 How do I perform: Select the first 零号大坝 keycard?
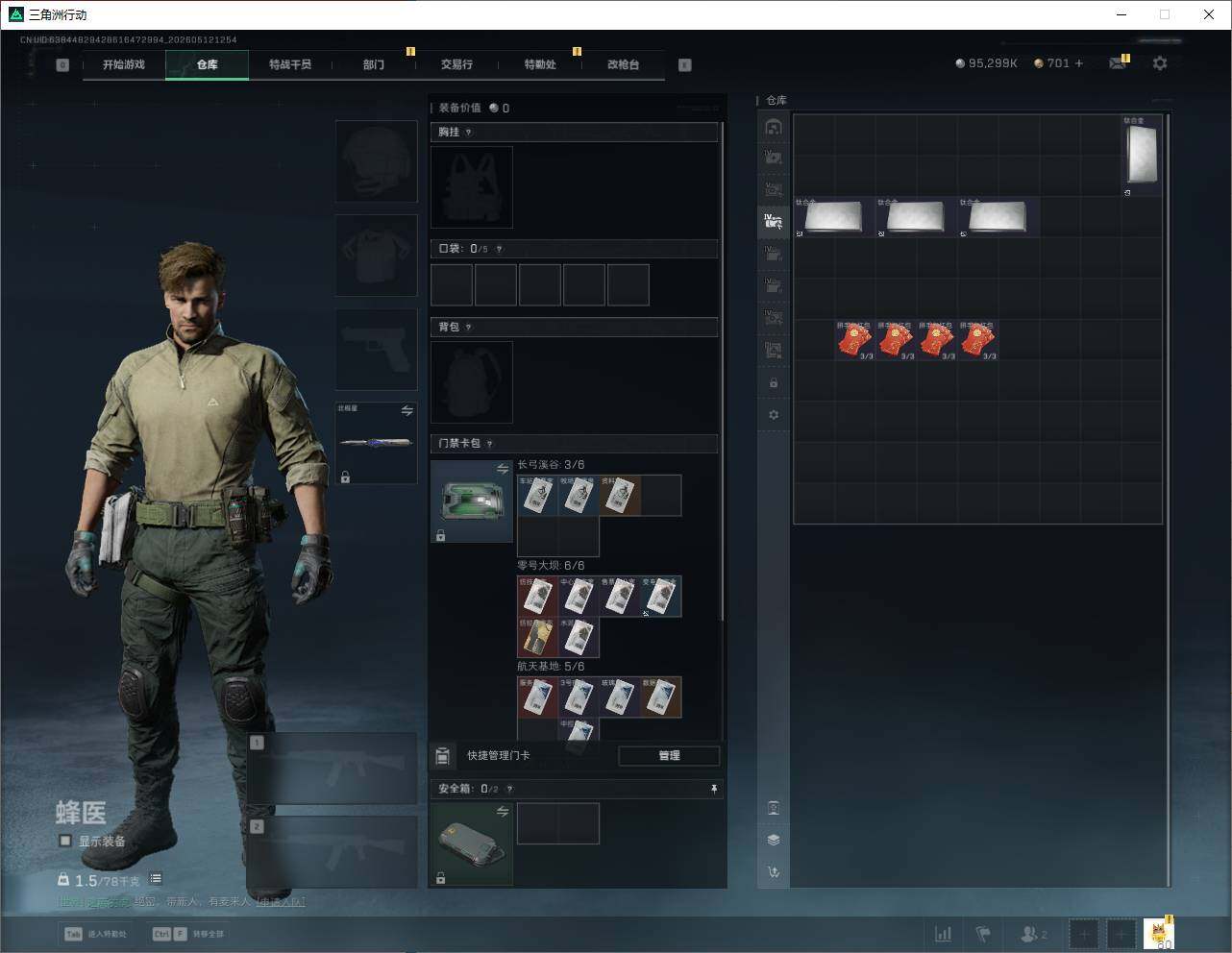(x=537, y=597)
